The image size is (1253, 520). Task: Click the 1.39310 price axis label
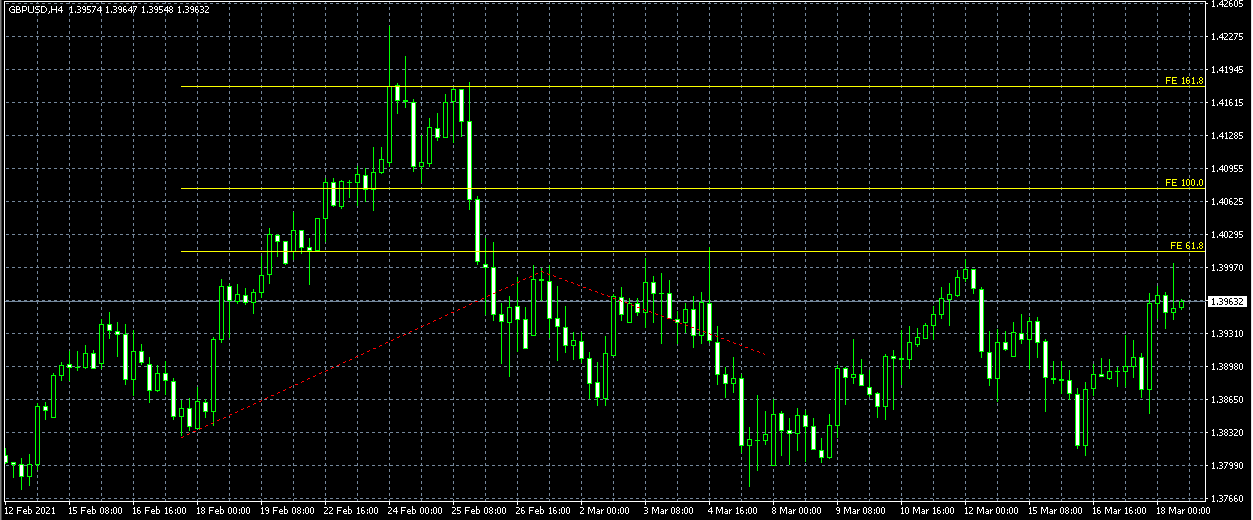(1227, 334)
